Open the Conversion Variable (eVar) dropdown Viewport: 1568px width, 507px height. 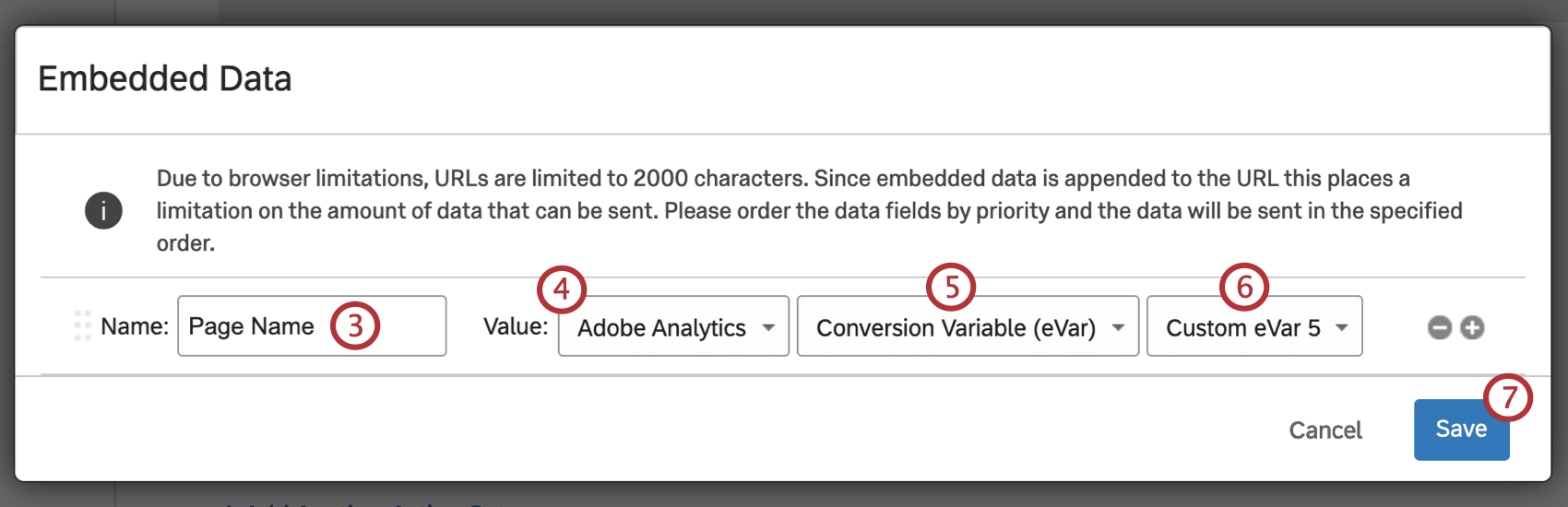pos(968,326)
